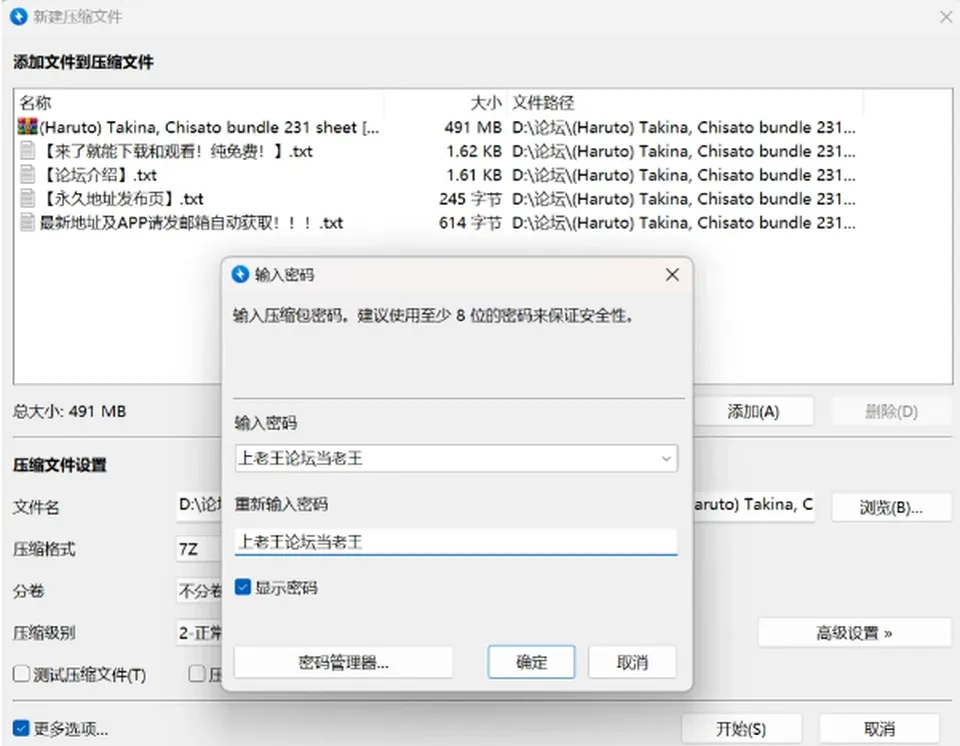Select the file name 最新地址及APP请发邮箱自动获取！！！.txt
Viewport: 960px width, 746px height.
191,223
